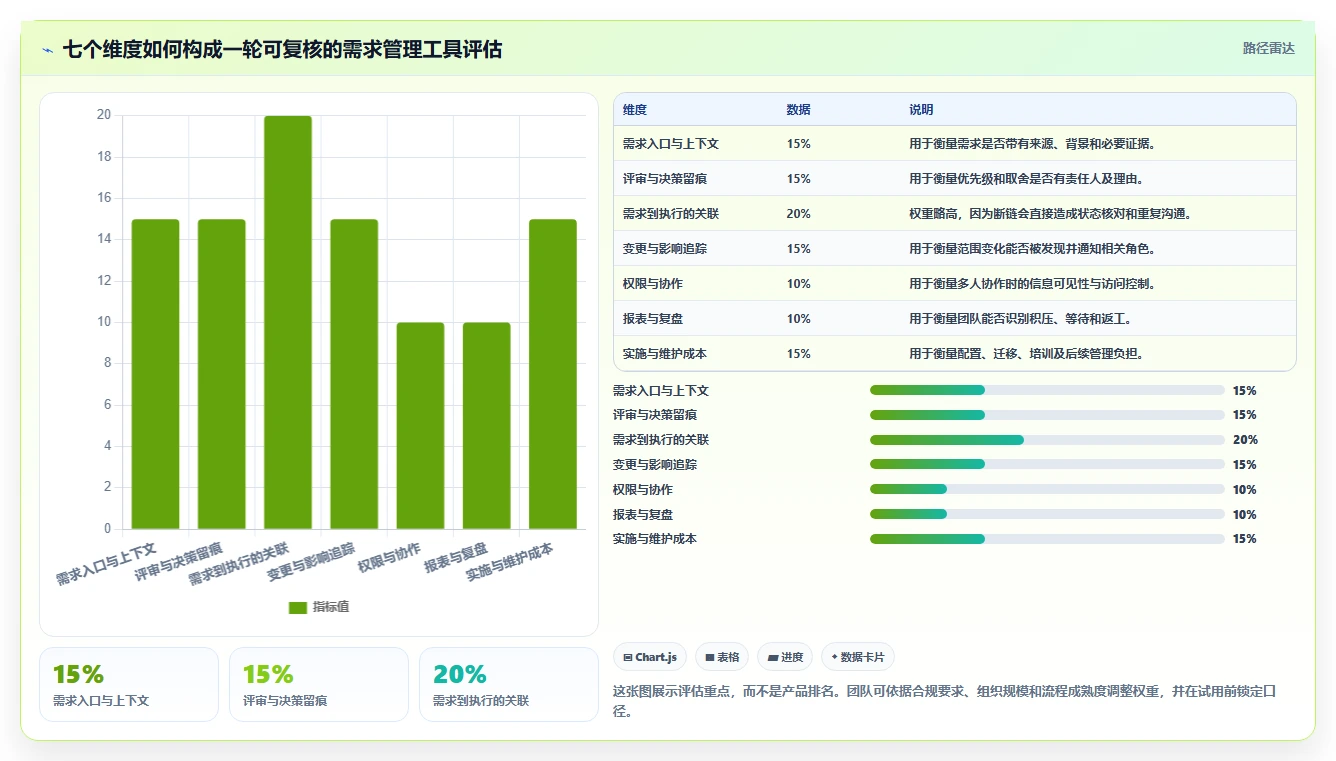Open the 评审与决策留痕 15% data card
Screen dimensions: 1336x761
point(319,684)
